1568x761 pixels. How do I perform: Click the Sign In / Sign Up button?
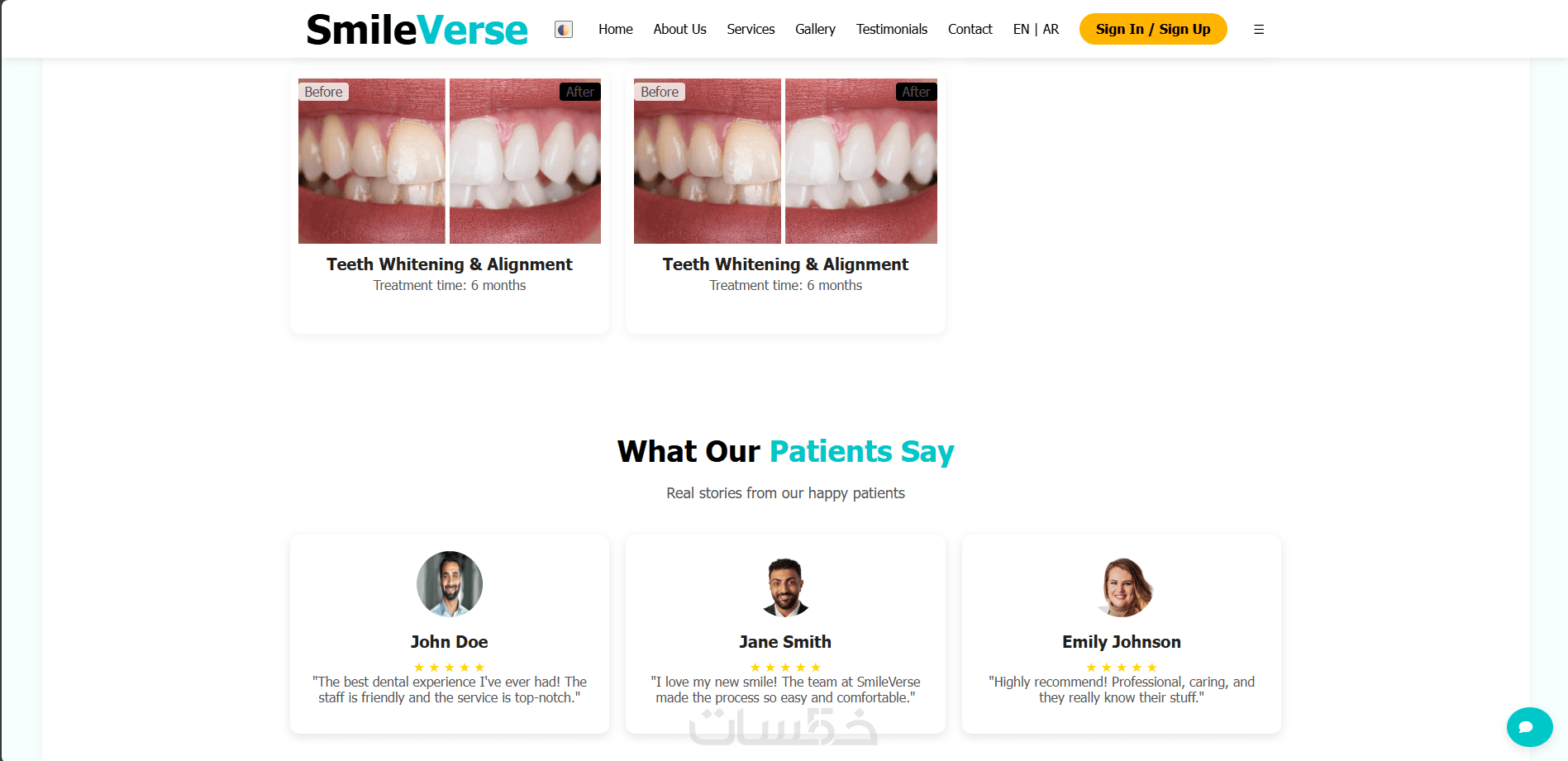[x=1153, y=29]
